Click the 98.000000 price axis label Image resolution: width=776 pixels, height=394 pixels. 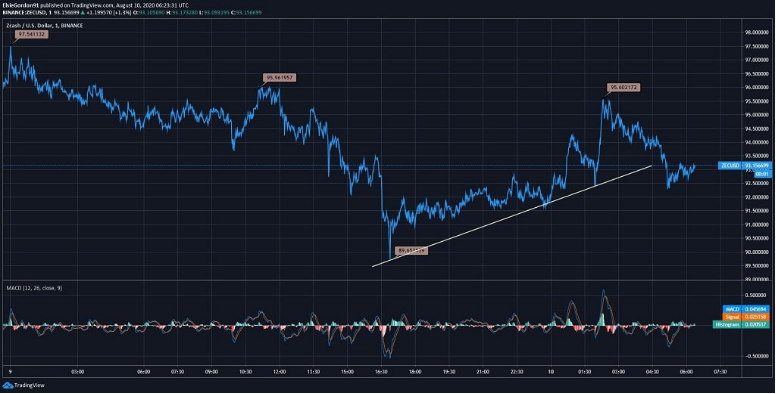[757, 33]
